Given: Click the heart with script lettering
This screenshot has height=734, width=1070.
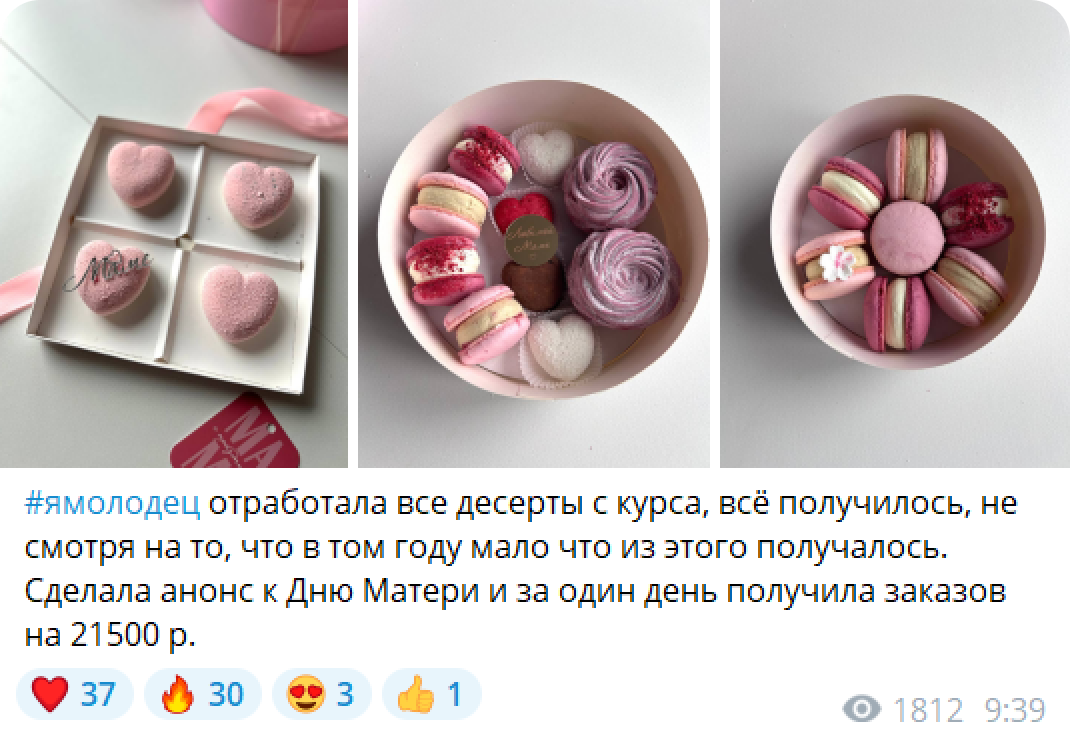Looking at the screenshot, I should click(113, 276).
